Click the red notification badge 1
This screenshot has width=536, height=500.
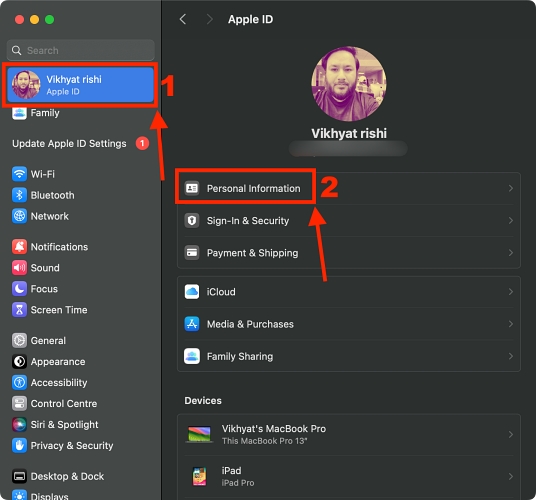point(142,144)
